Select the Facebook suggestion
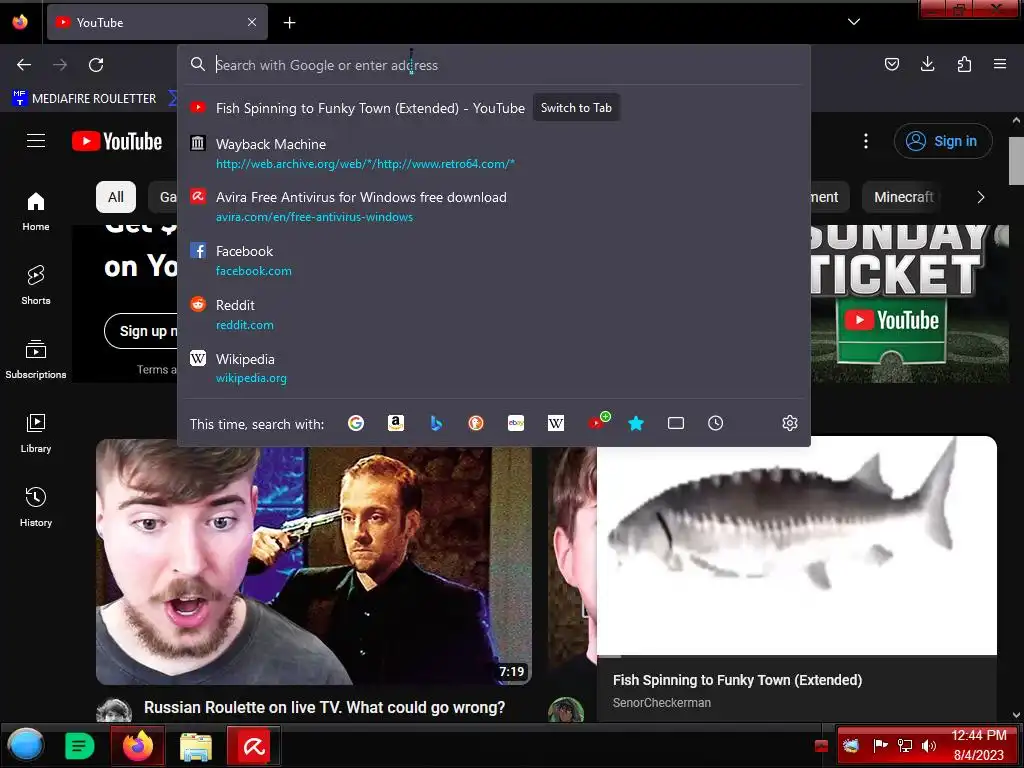The width and height of the screenshot is (1024, 768). tap(494, 261)
